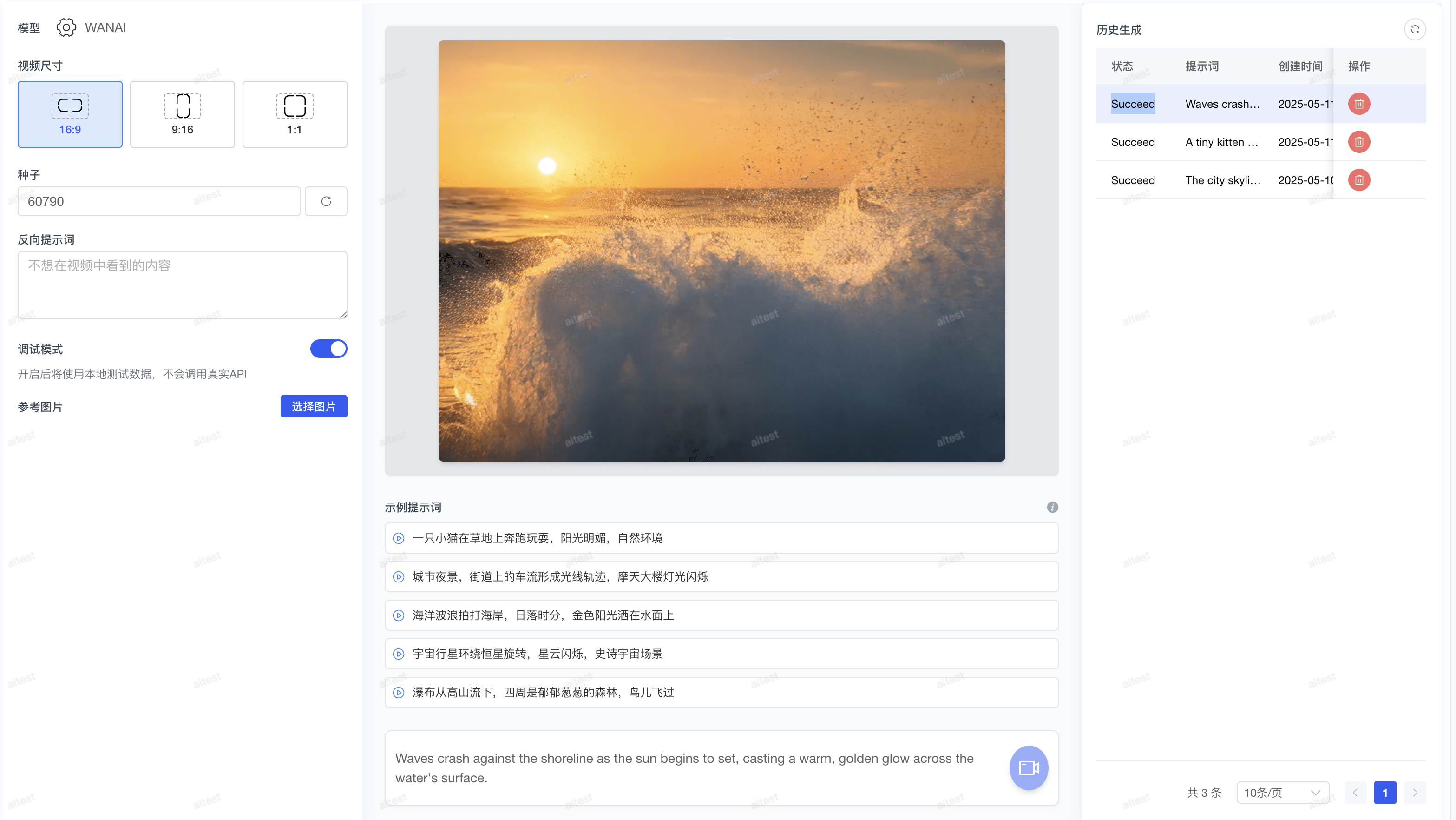Select the 9:16 video size option

pyautogui.click(x=182, y=114)
